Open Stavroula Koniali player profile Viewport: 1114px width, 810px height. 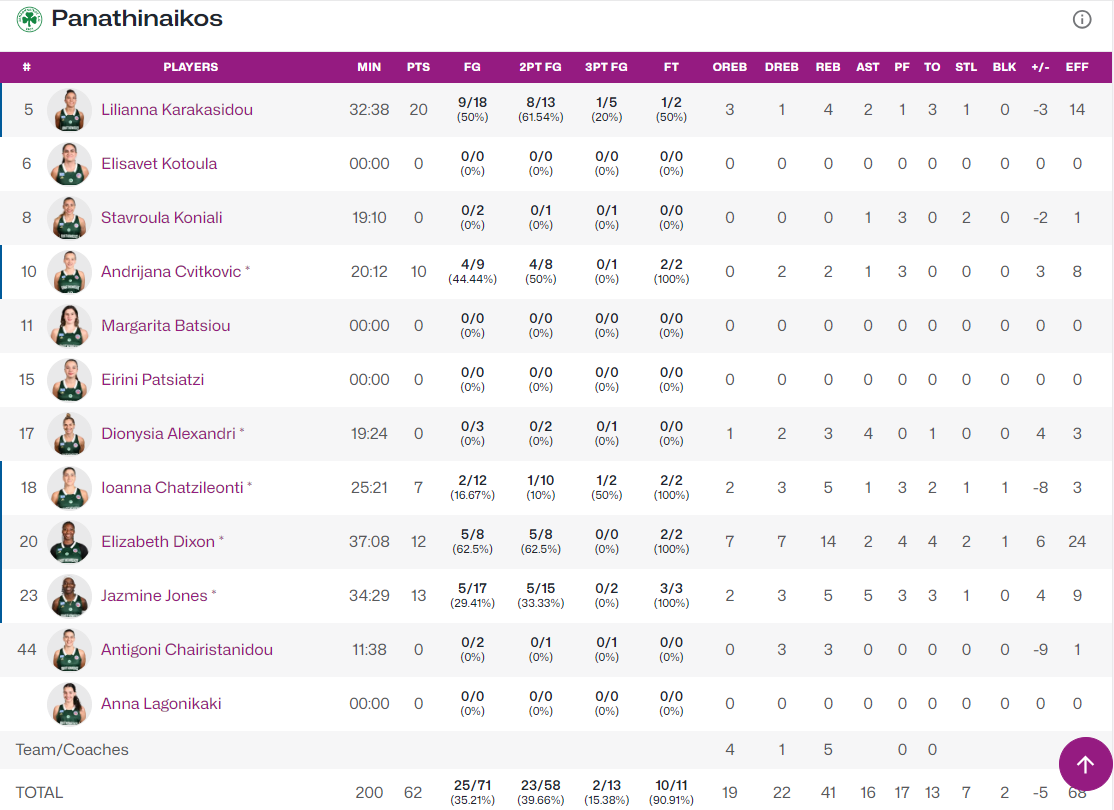coord(161,217)
